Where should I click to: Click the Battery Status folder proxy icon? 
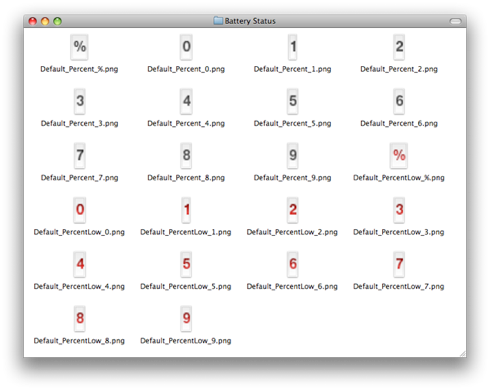click(218, 21)
